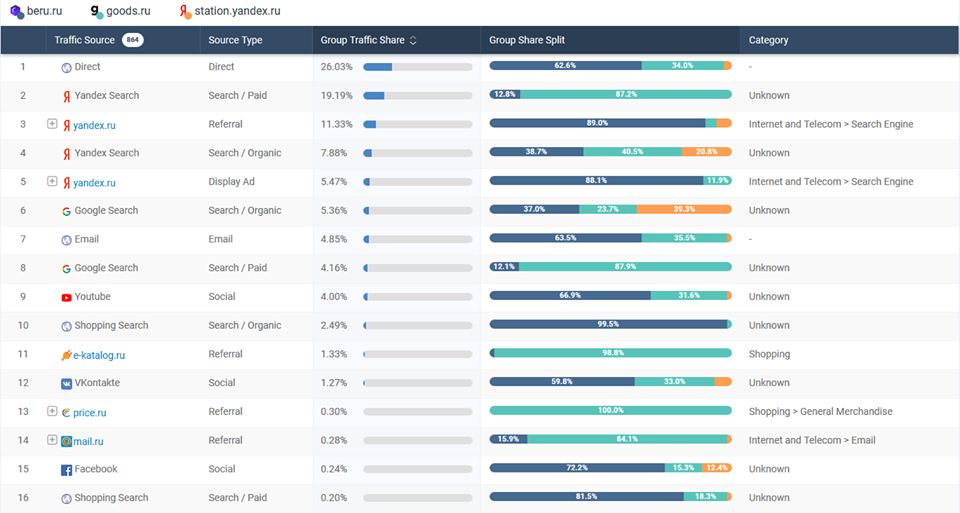Click the Category column header
This screenshot has width=960, height=513.
[768, 41]
